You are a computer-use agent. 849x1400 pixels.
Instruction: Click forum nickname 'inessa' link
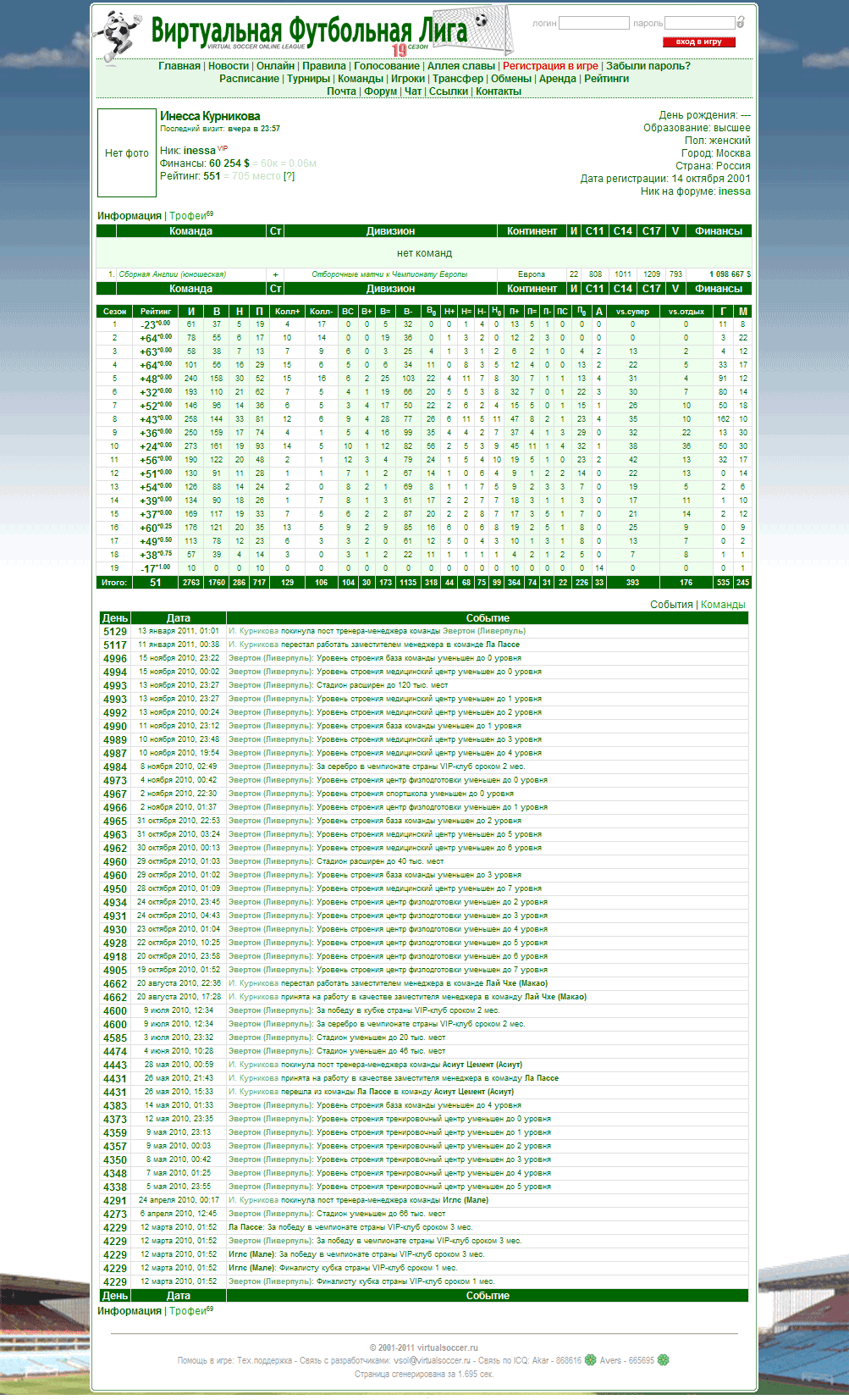click(x=735, y=191)
